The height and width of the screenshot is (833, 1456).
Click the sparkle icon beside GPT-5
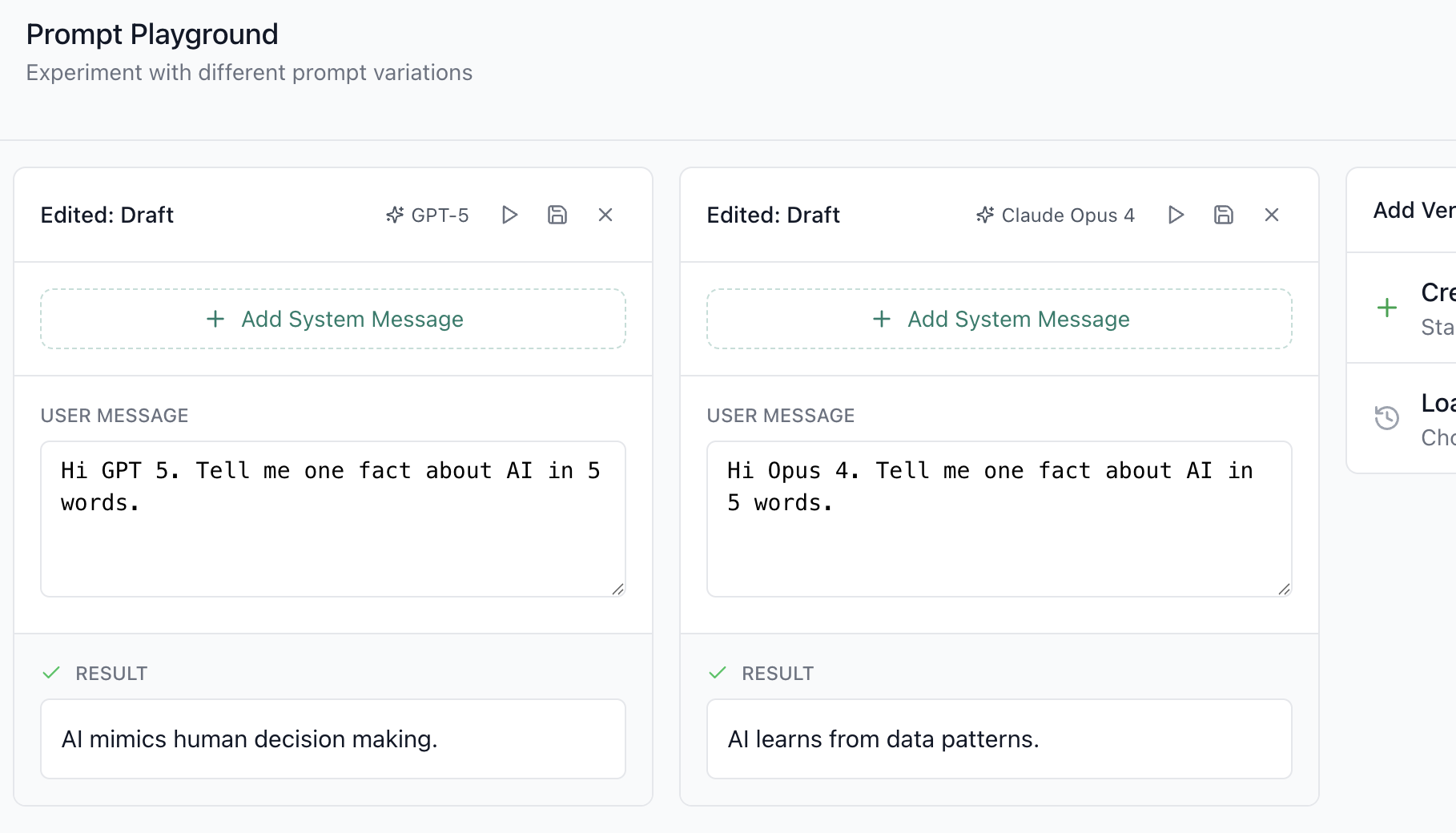click(395, 215)
